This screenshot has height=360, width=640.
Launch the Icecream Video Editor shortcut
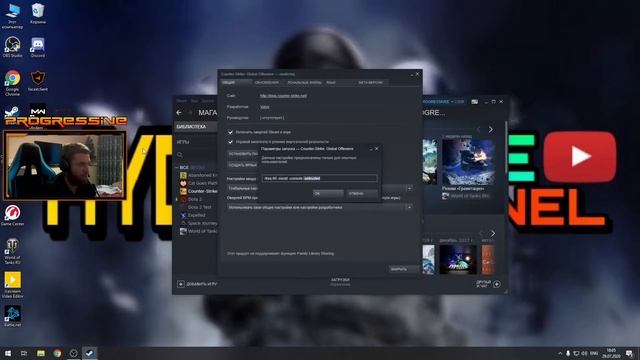[12, 285]
